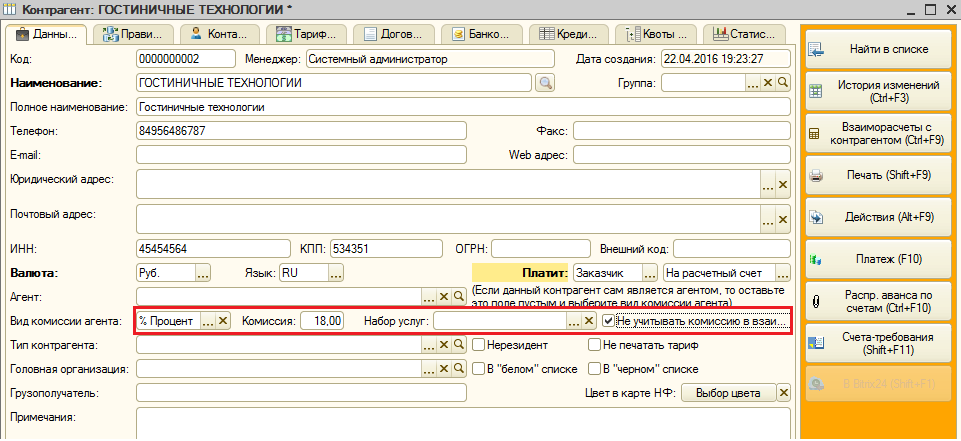Click into the Web адрес field

click(682, 154)
